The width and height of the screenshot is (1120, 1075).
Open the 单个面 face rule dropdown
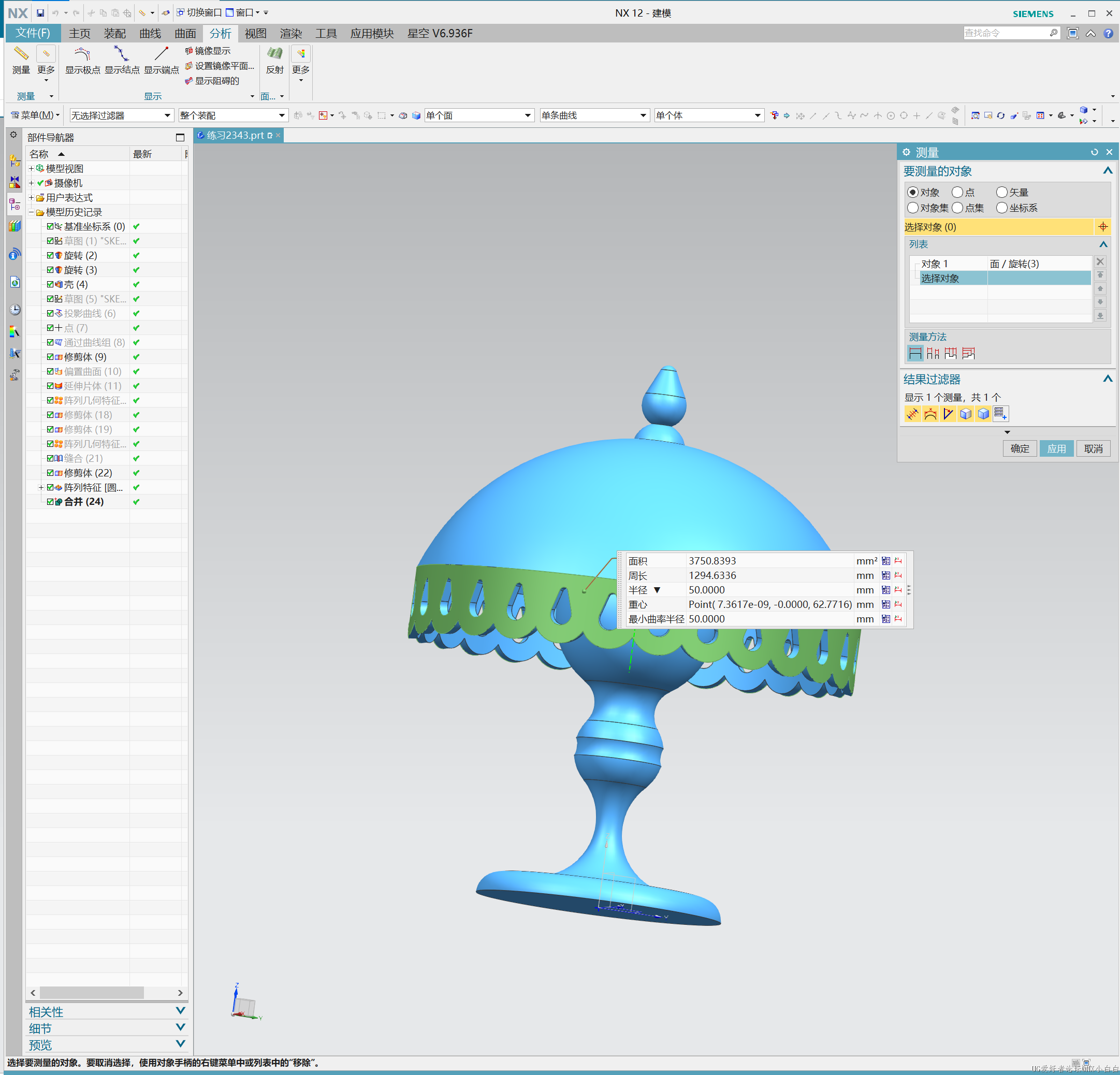[479, 115]
